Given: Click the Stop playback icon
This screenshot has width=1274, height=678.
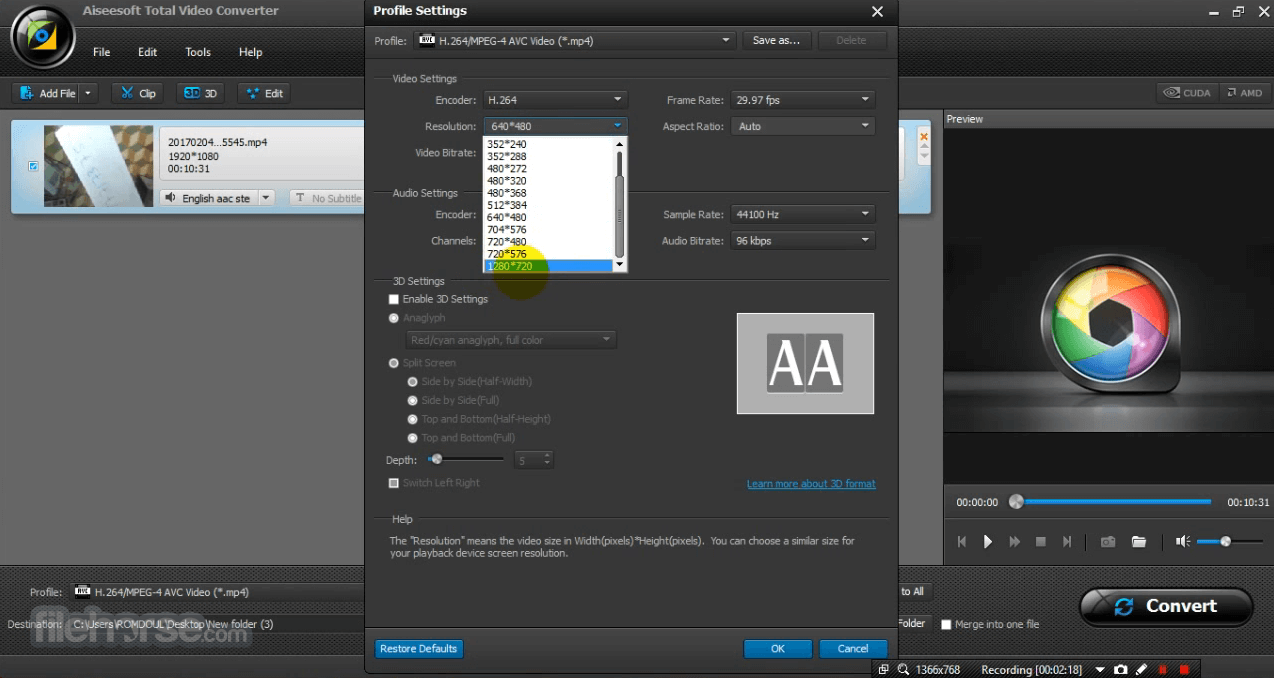Looking at the screenshot, I should click(1040, 541).
